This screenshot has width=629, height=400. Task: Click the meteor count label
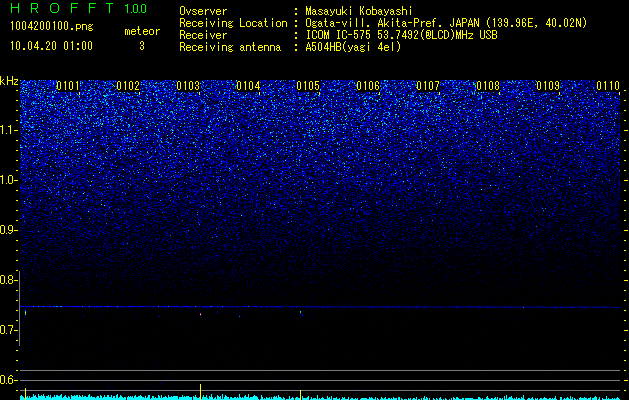(x=142, y=31)
